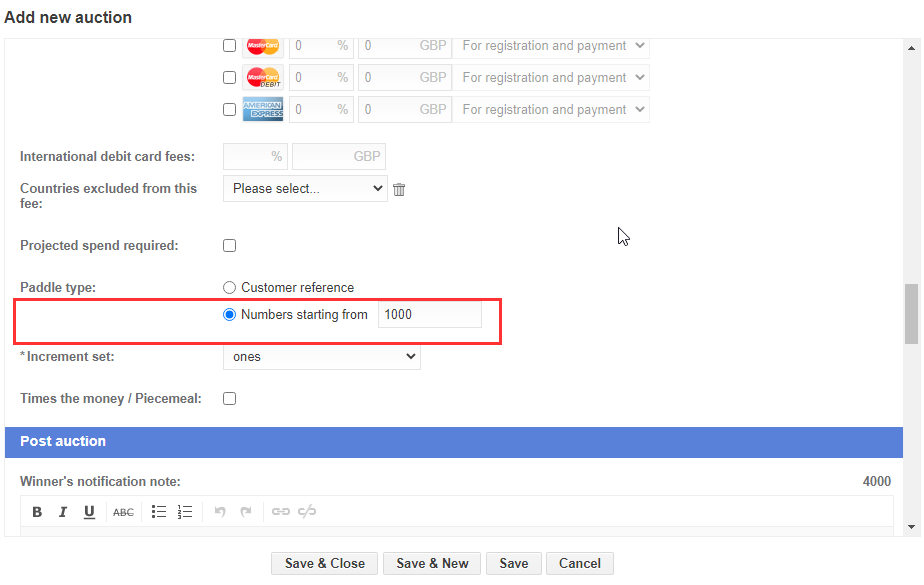
Task: Click the Numbers starting from field
Action: (429, 315)
